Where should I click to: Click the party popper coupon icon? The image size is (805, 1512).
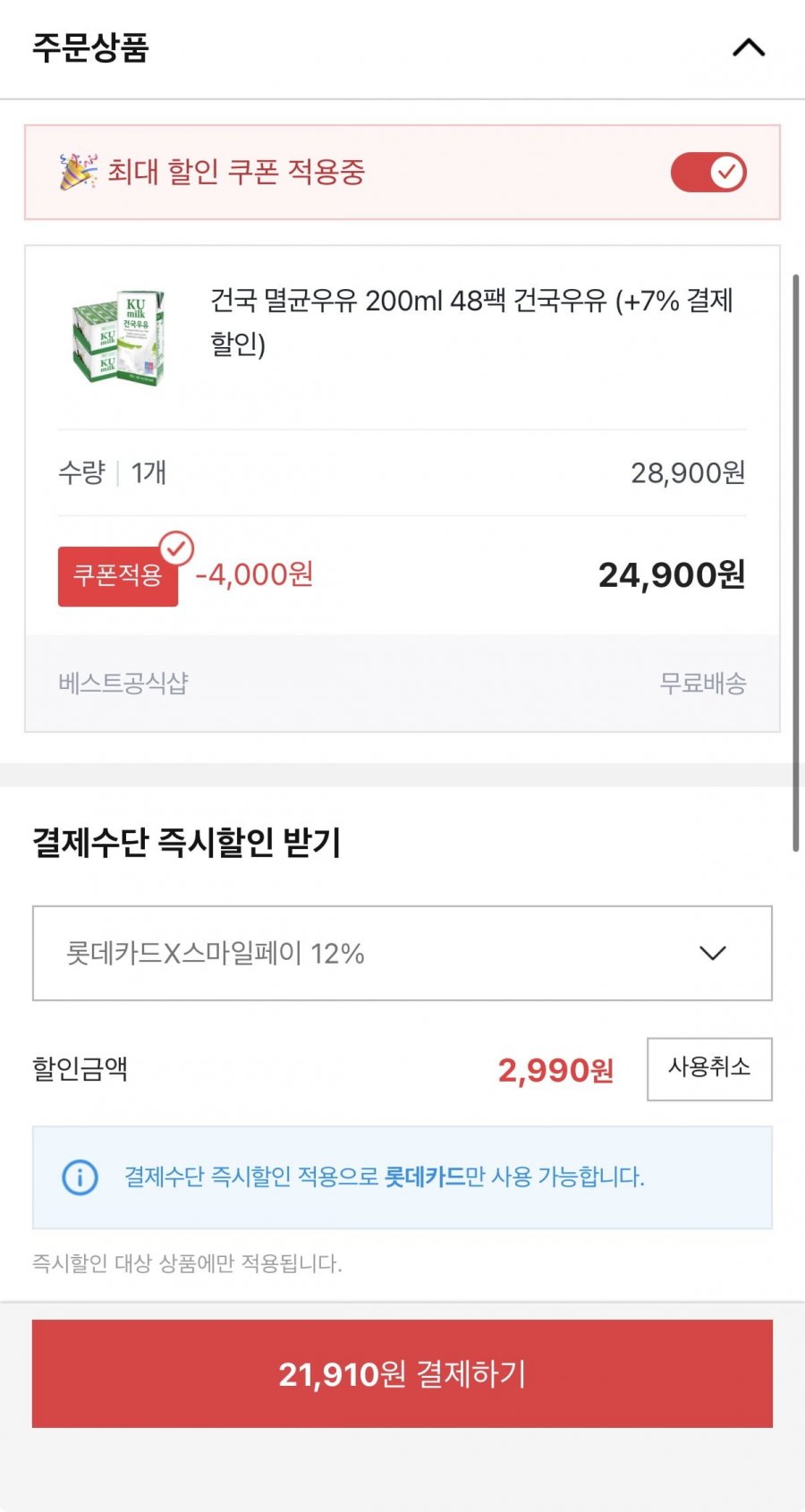point(77,172)
